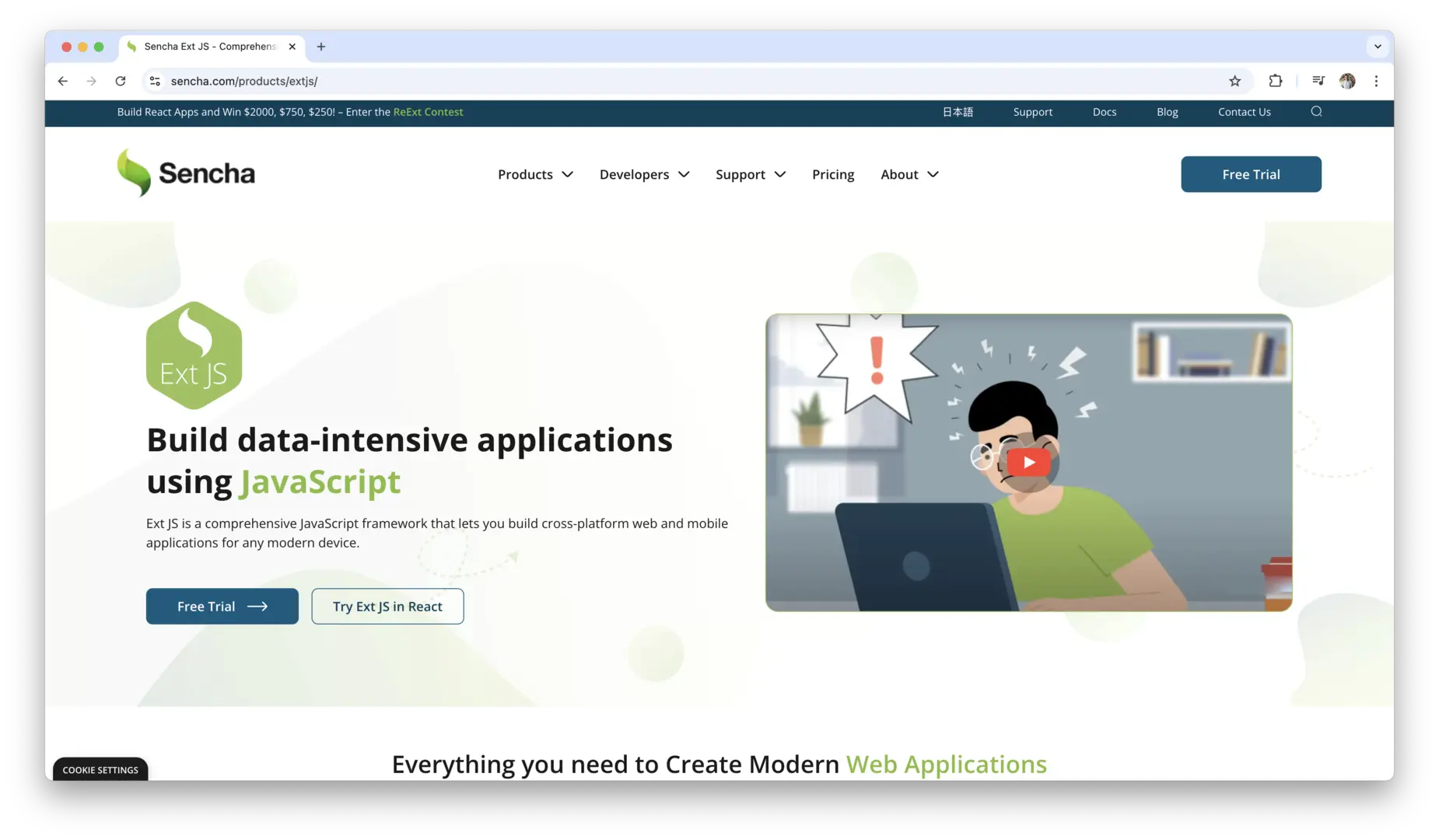This screenshot has width=1439, height=840.
Task: Click the ReExt Contest link
Action: tap(428, 112)
